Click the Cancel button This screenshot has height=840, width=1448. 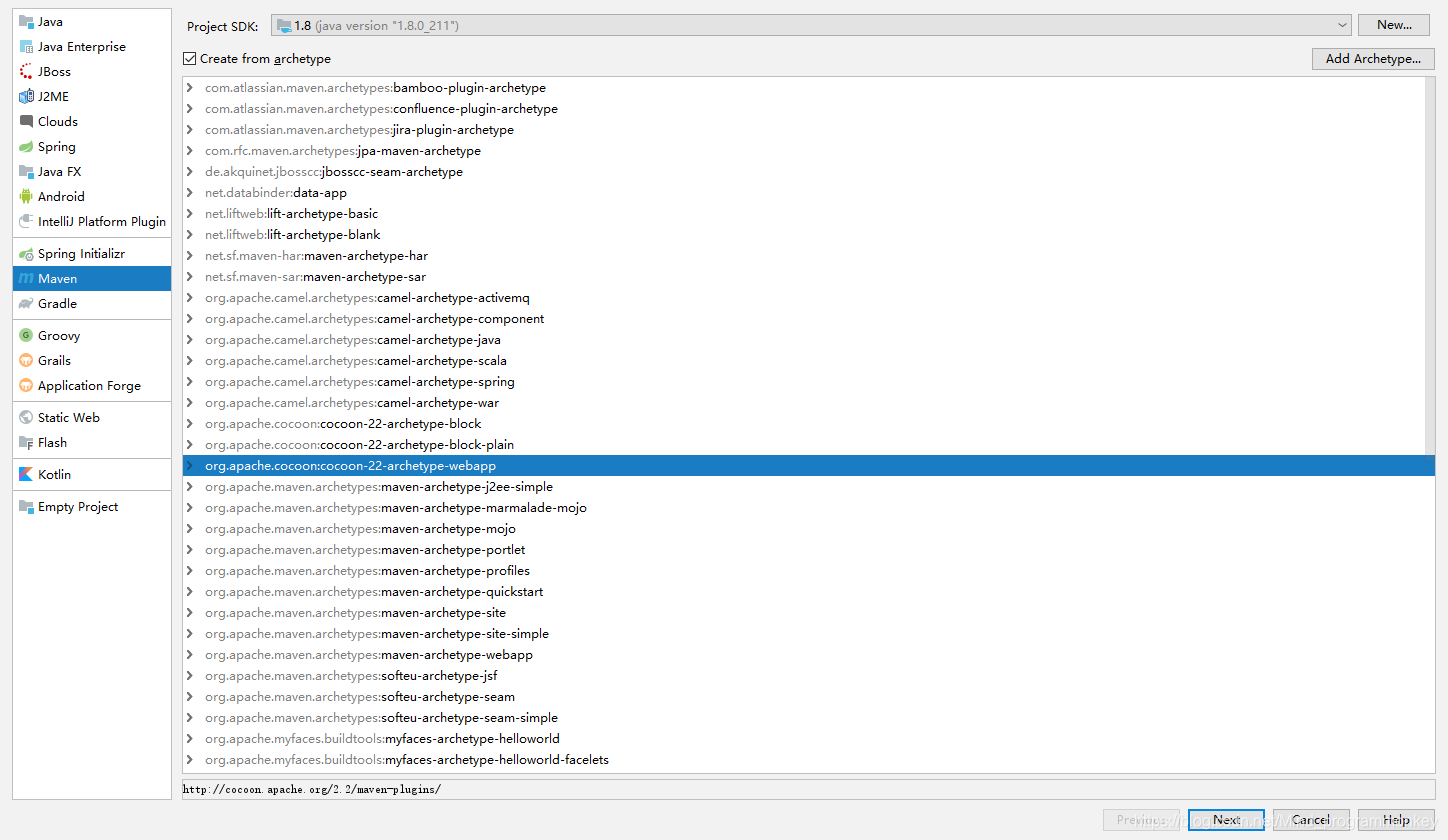(x=1311, y=820)
